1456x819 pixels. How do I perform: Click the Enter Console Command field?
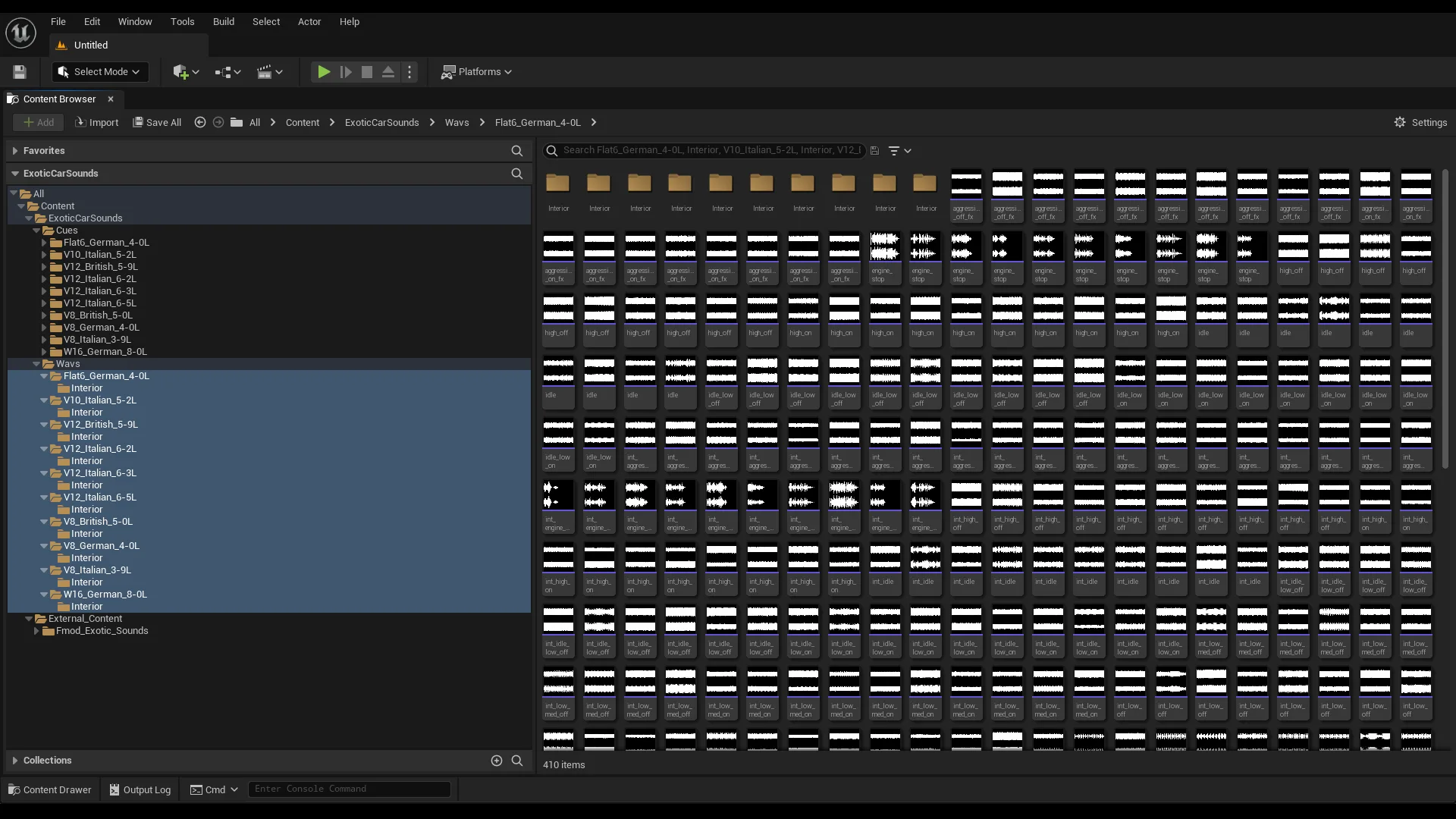[349, 789]
